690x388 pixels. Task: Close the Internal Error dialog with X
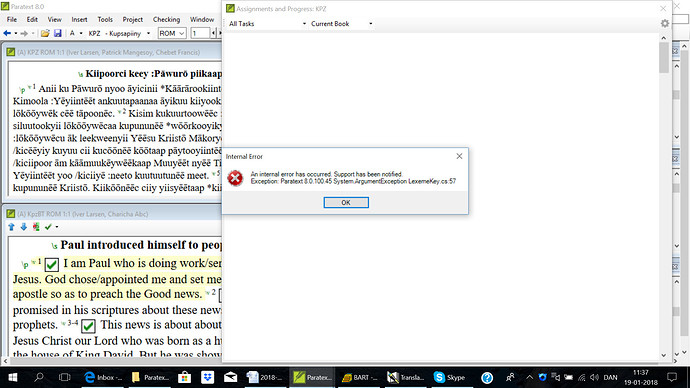click(x=459, y=156)
